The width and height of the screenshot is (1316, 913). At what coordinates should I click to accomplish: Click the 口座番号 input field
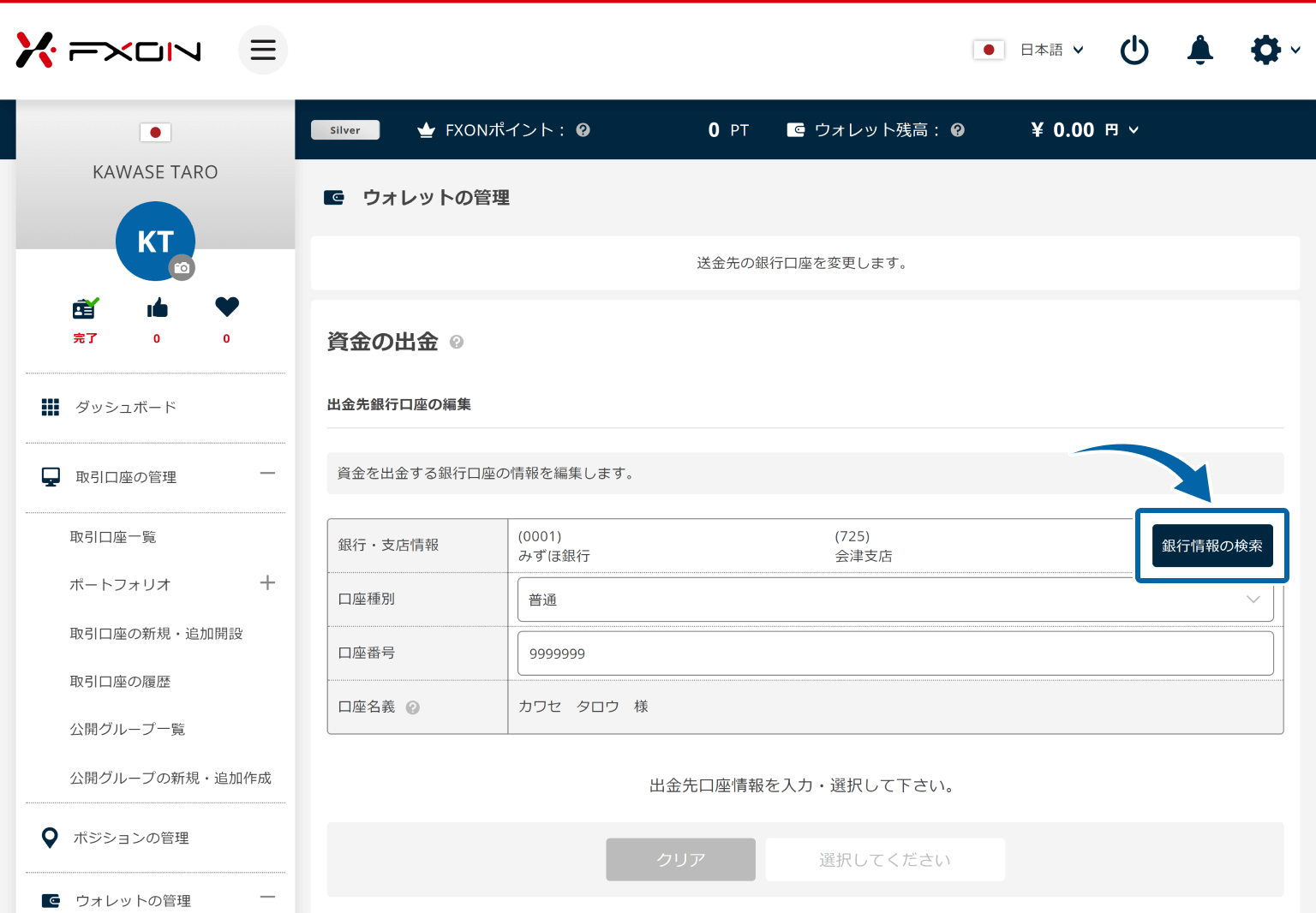[895, 653]
